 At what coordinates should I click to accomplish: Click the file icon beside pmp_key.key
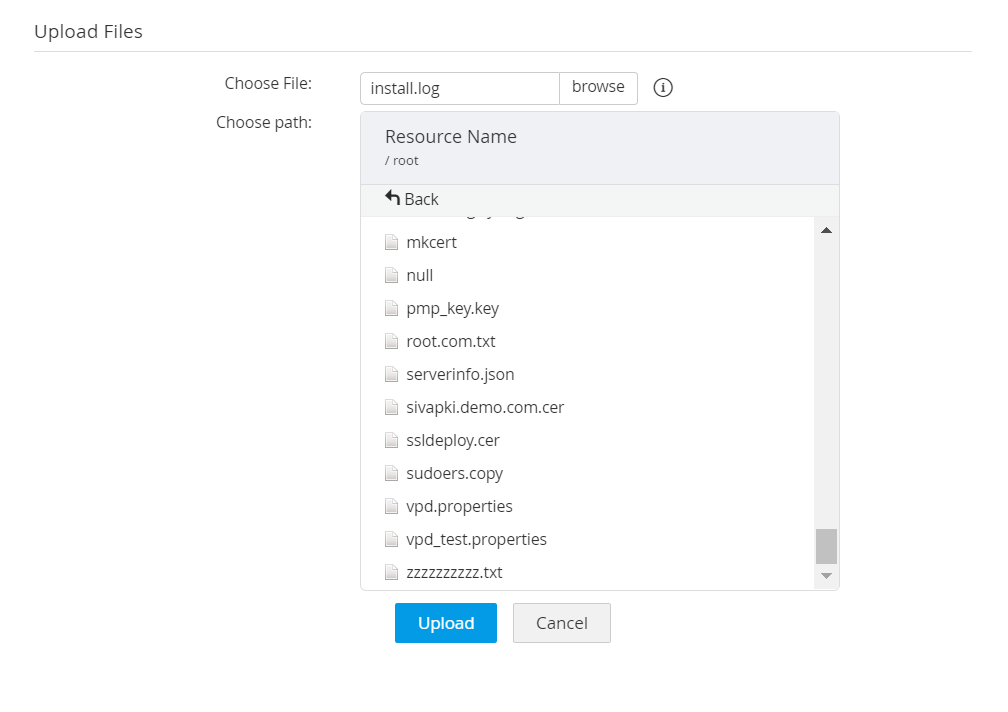point(392,308)
